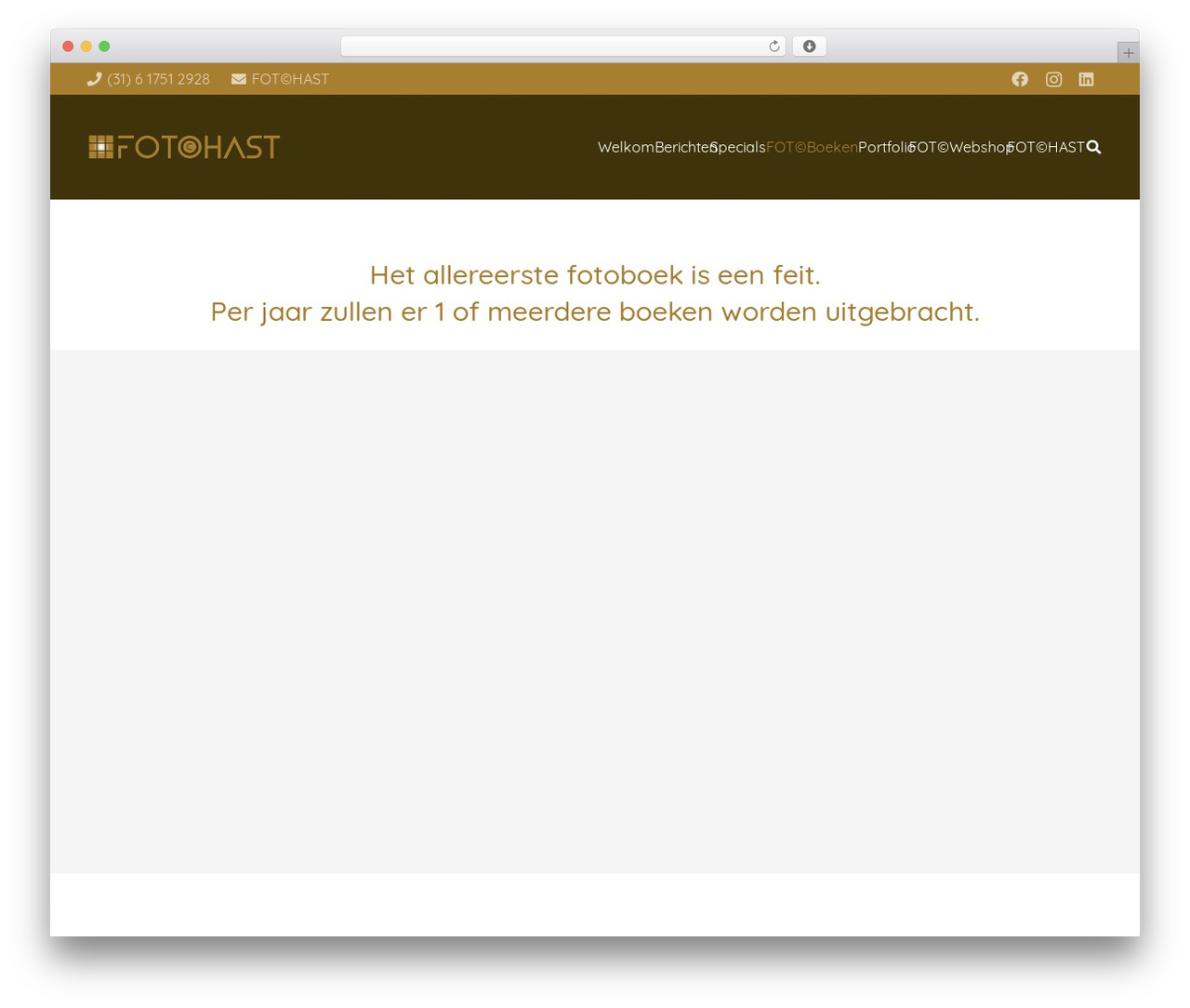The height and width of the screenshot is (1008, 1190).
Task: Close the window with the red button
Action: point(68,46)
